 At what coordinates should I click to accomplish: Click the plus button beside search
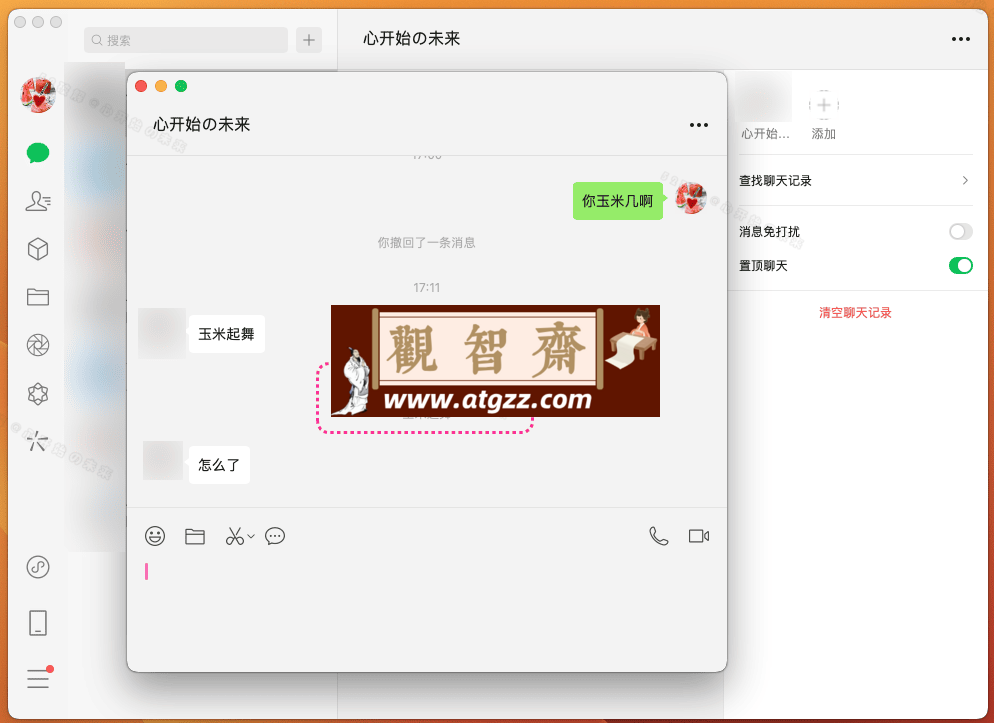click(309, 40)
